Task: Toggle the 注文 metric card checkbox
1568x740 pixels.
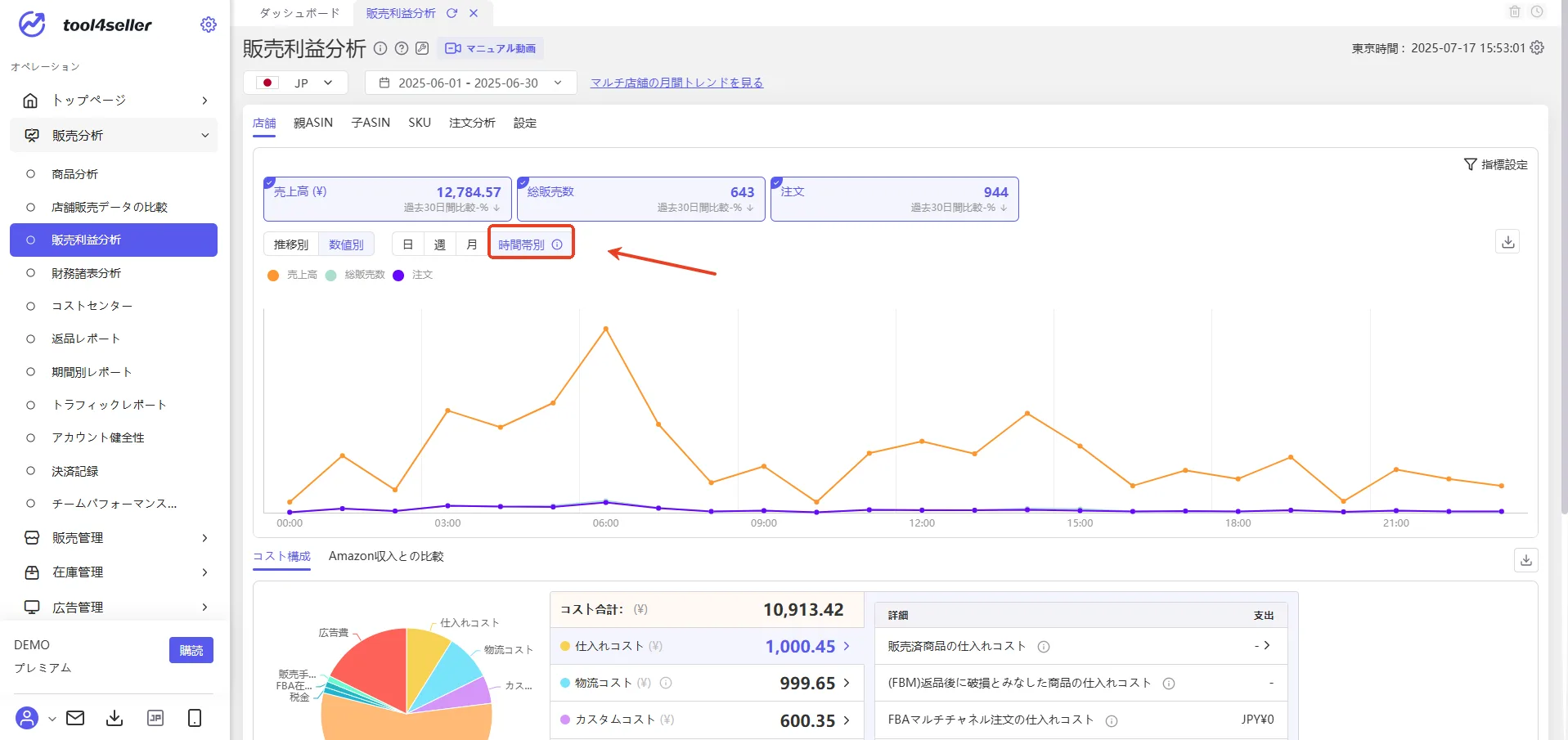Action: click(776, 182)
